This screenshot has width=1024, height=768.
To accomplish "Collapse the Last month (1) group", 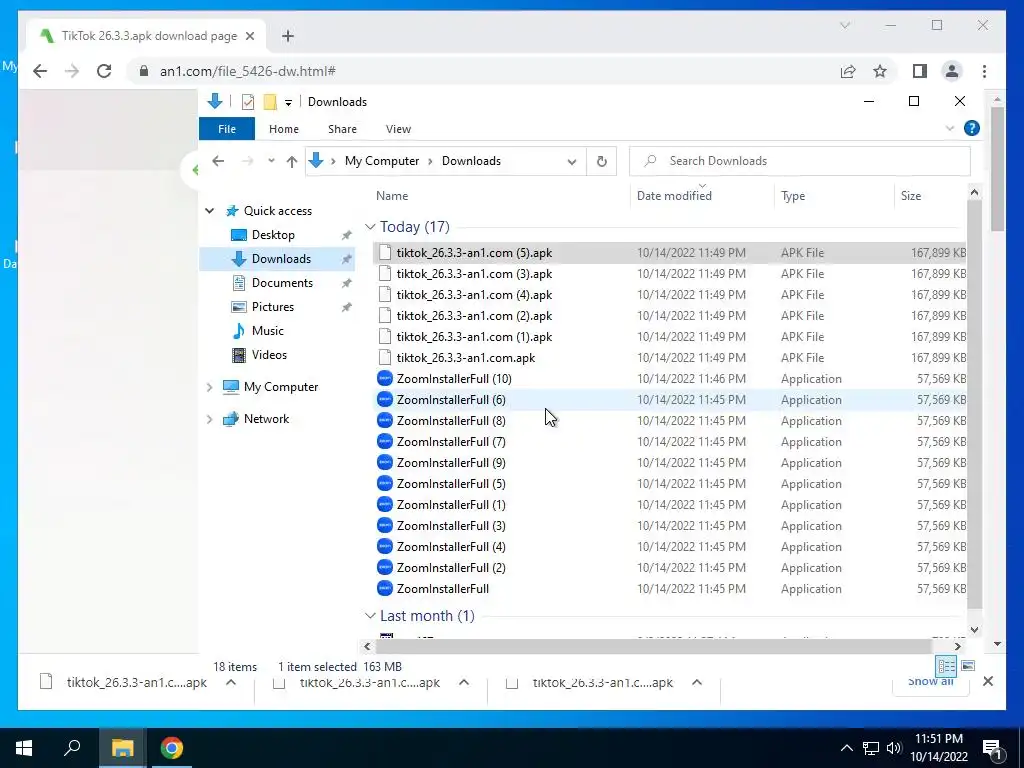I will [370, 616].
